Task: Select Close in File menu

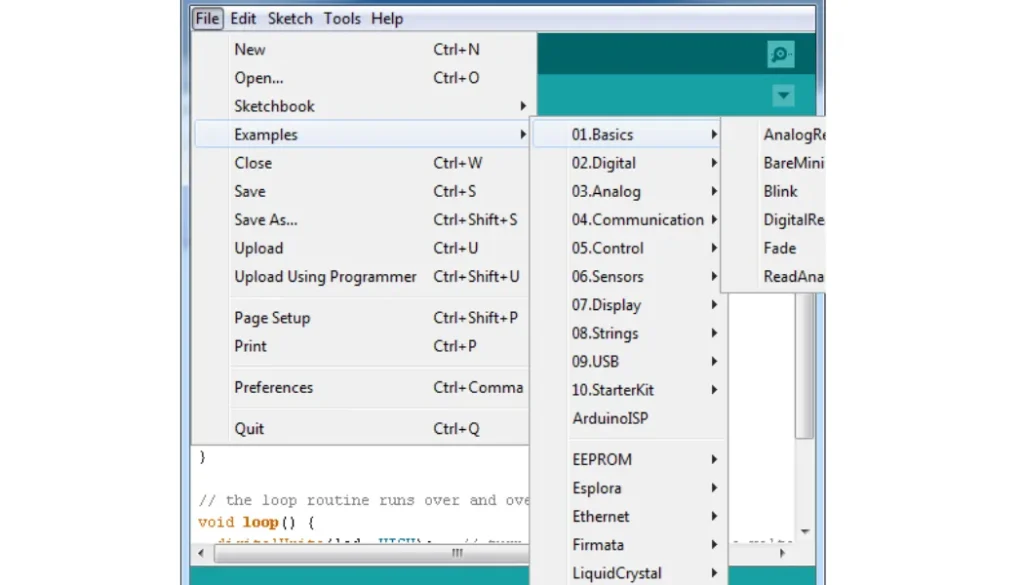Action: coord(361,163)
